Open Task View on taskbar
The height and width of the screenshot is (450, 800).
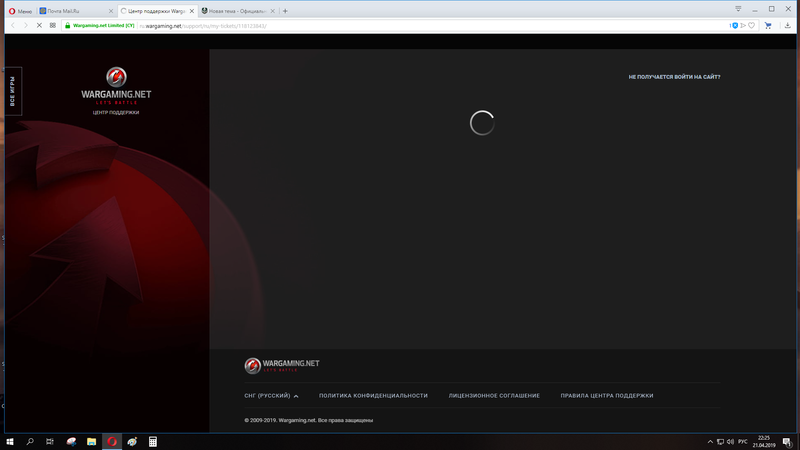[49, 442]
